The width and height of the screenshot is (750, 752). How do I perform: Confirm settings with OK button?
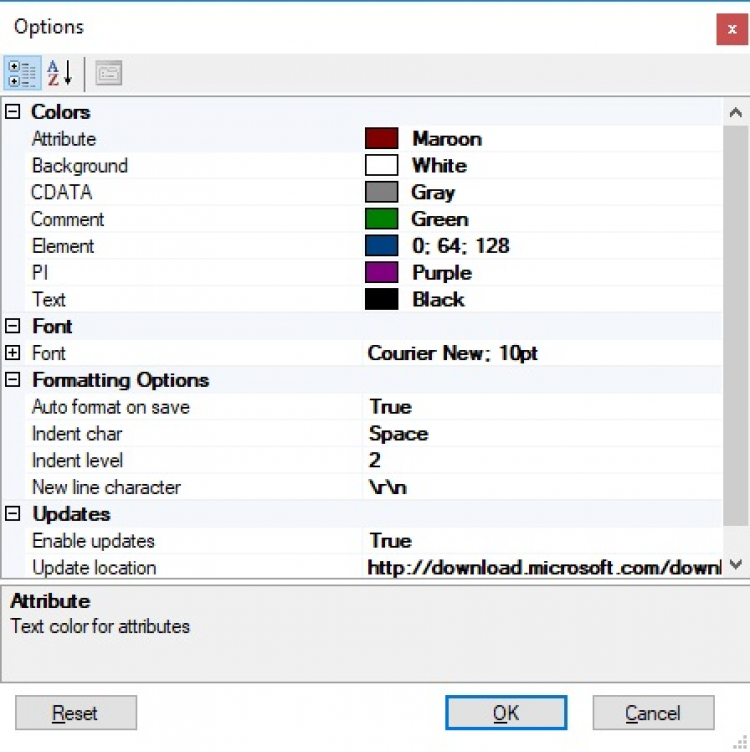click(x=506, y=713)
